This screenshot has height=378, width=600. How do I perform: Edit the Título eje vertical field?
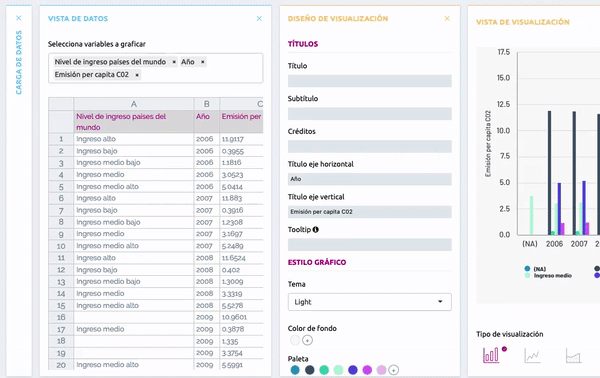370,212
